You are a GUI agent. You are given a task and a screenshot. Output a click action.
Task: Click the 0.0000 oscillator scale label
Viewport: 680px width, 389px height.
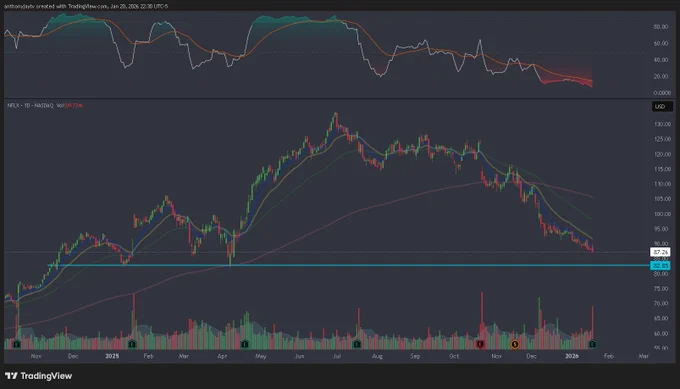pyautogui.click(x=662, y=93)
